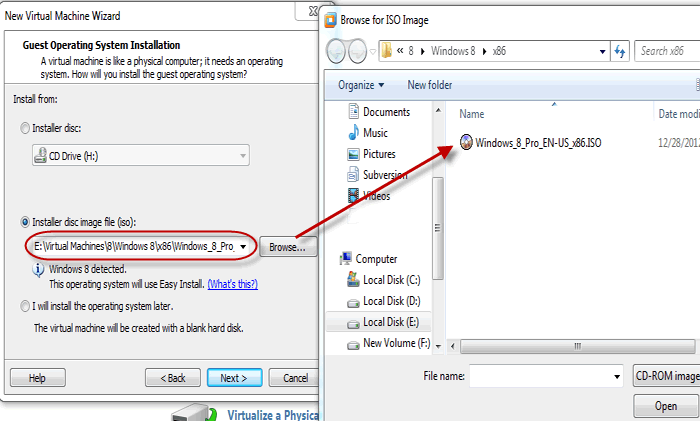Select Pictures in the navigation pane

coord(379,154)
